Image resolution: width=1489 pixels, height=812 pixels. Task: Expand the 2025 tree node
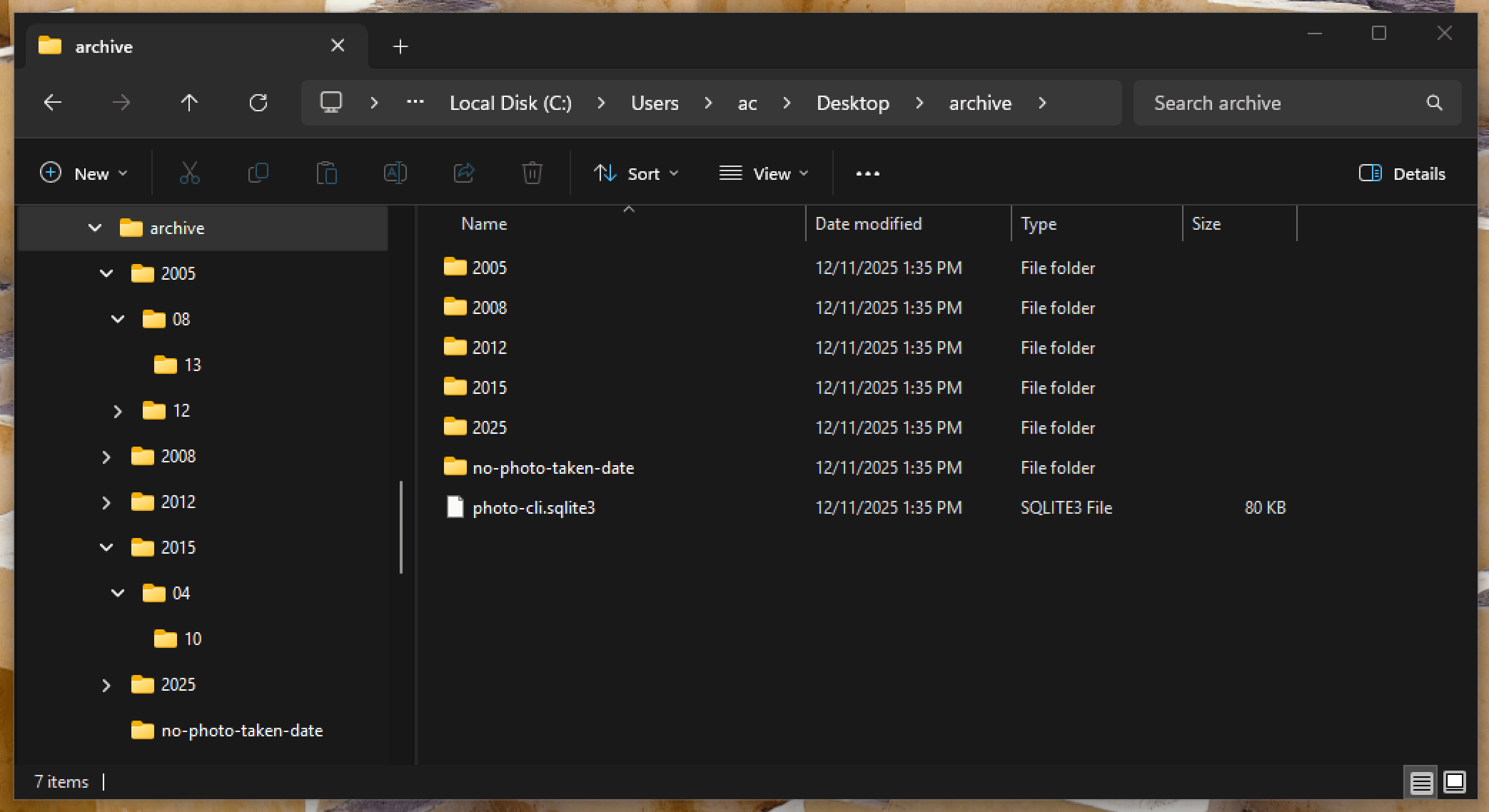point(106,685)
